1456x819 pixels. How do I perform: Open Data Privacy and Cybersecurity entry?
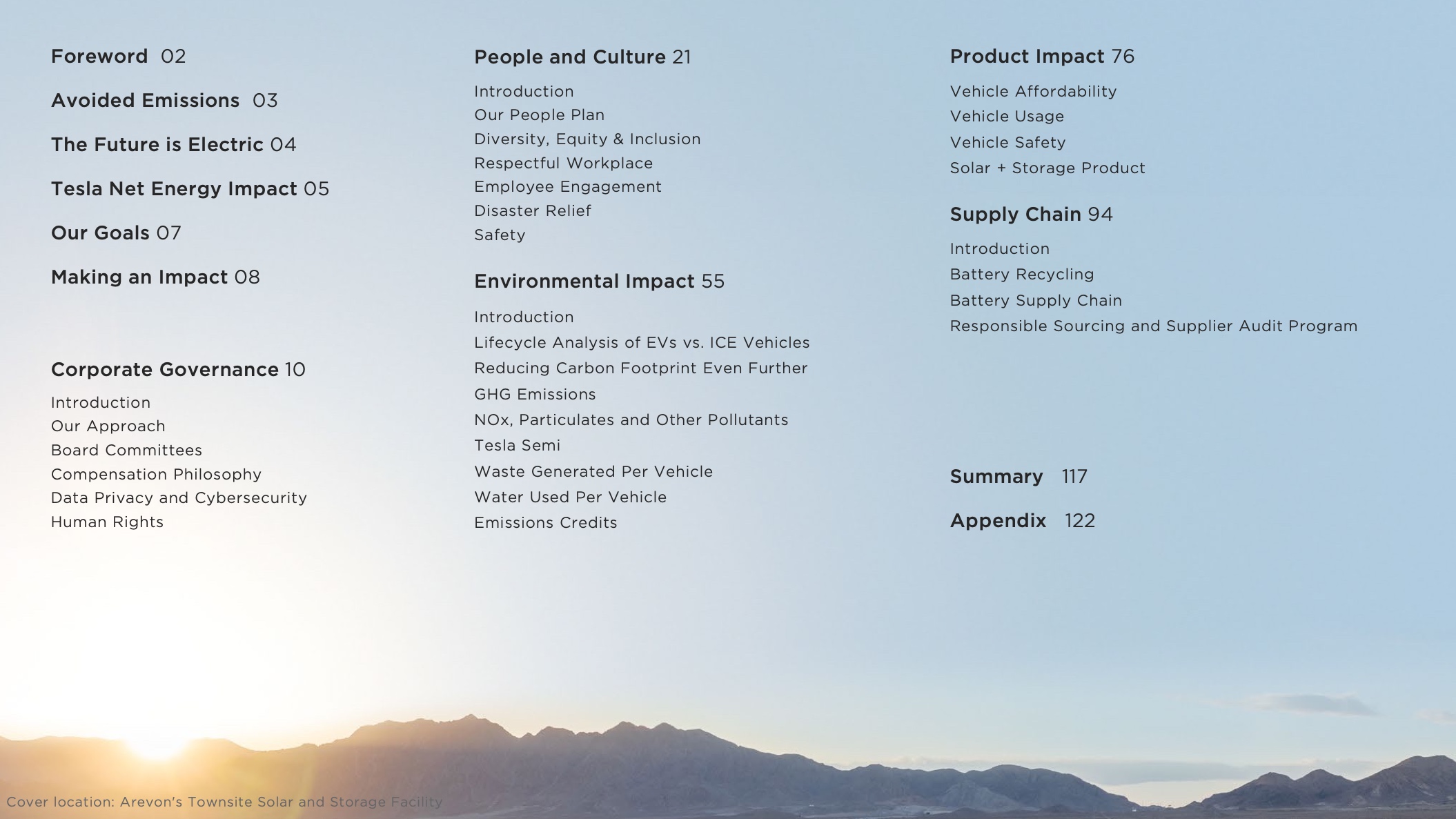179,498
